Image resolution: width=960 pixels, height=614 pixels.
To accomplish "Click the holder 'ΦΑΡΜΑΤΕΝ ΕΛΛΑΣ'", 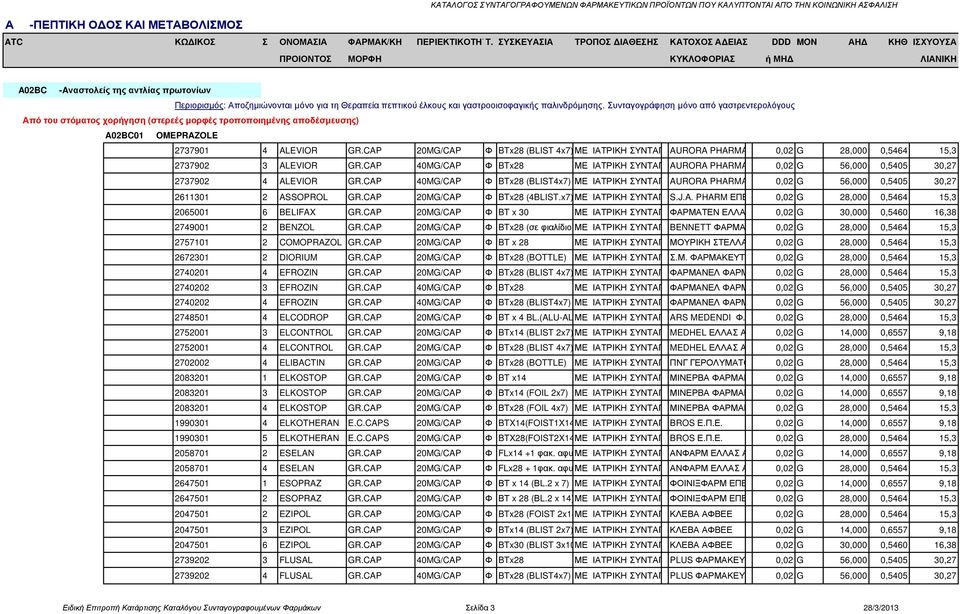I will pyautogui.click(x=707, y=212).
